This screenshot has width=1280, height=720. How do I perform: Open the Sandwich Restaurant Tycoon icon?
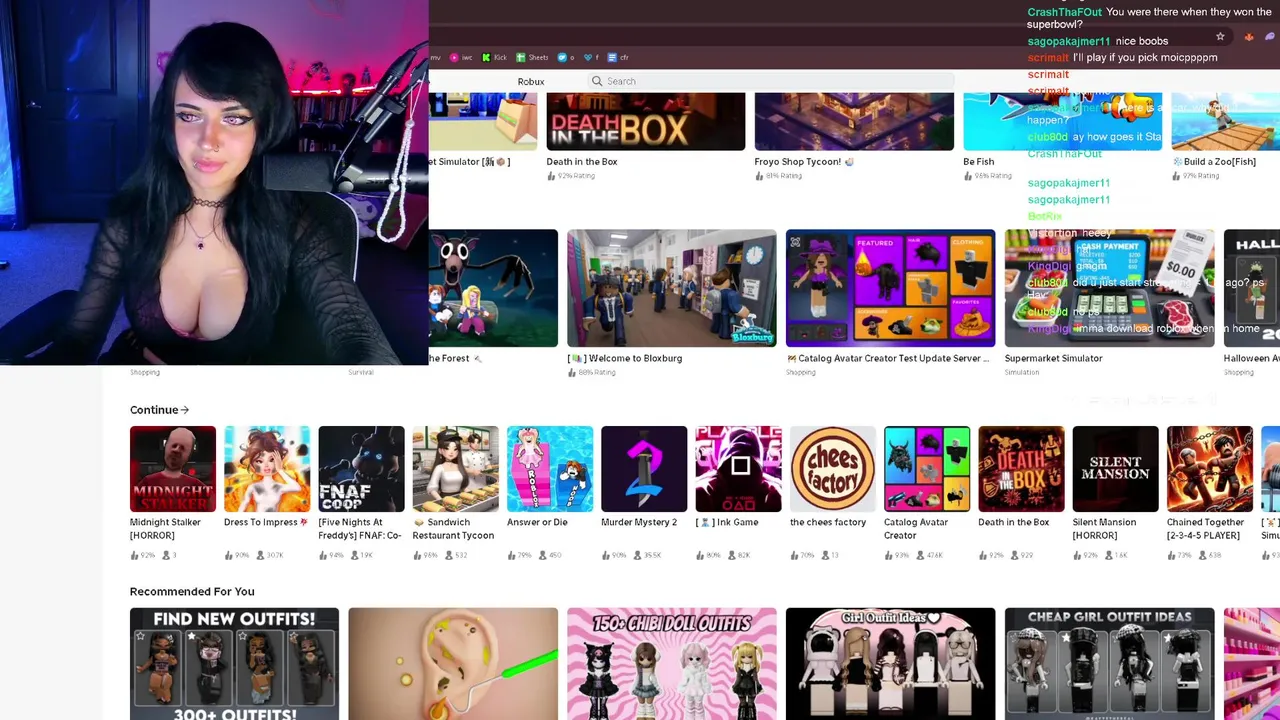[455, 469]
